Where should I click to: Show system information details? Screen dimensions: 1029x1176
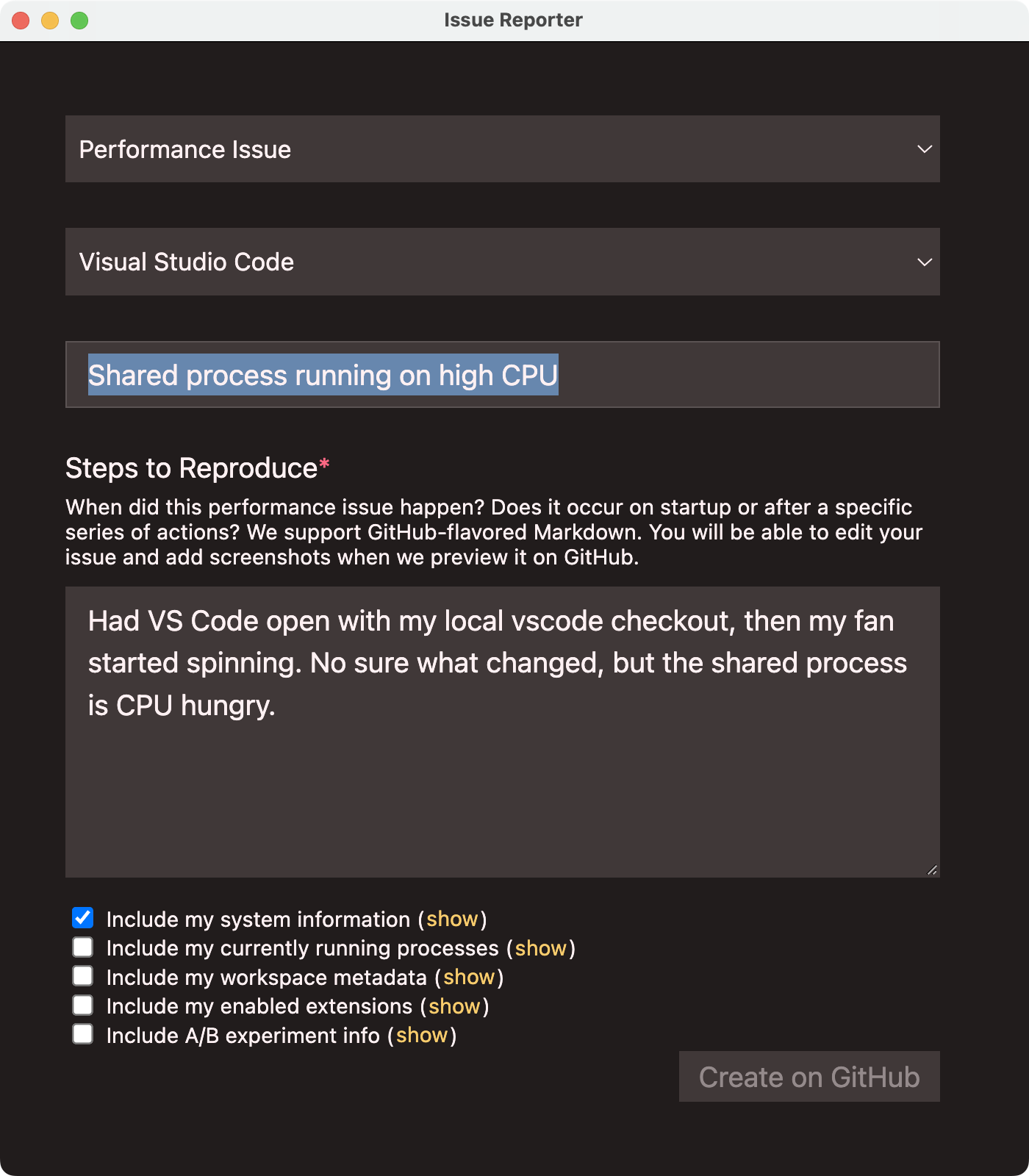point(453,919)
